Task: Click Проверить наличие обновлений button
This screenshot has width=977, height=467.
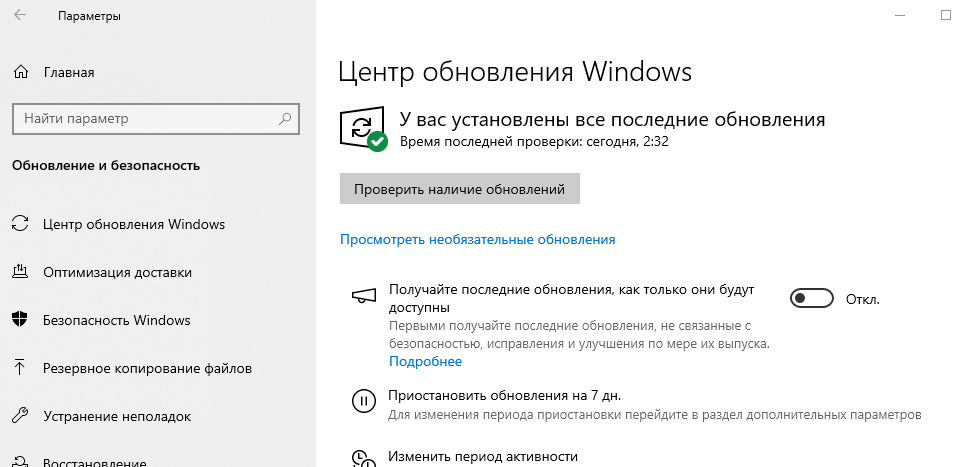Action: tap(460, 189)
